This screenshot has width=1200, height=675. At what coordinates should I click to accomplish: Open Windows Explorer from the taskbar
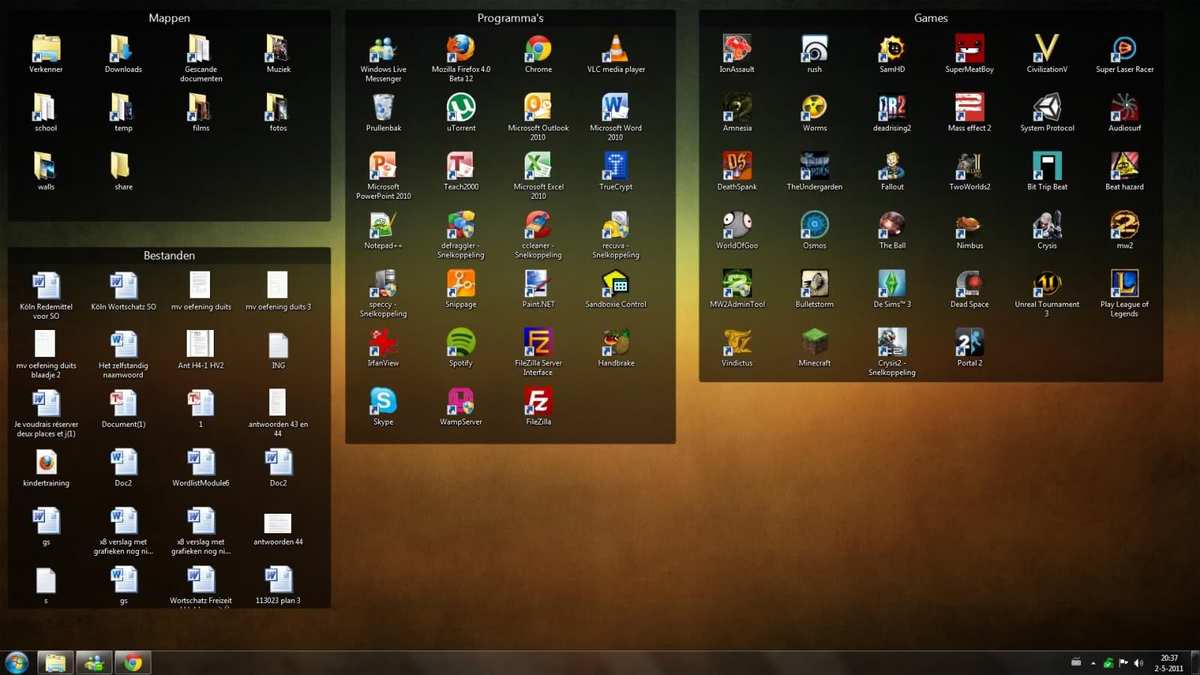coord(55,662)
